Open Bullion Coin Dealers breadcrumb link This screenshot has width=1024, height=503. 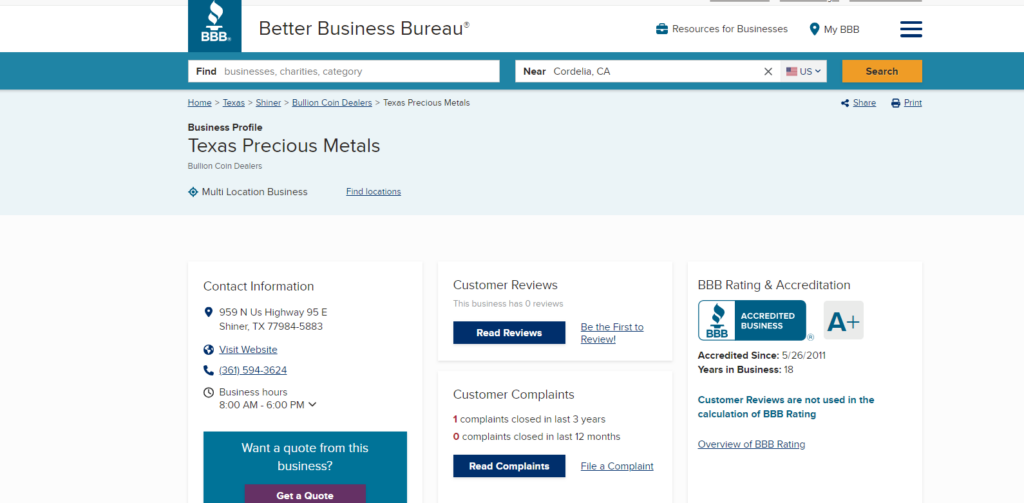[x=332, y=103]
